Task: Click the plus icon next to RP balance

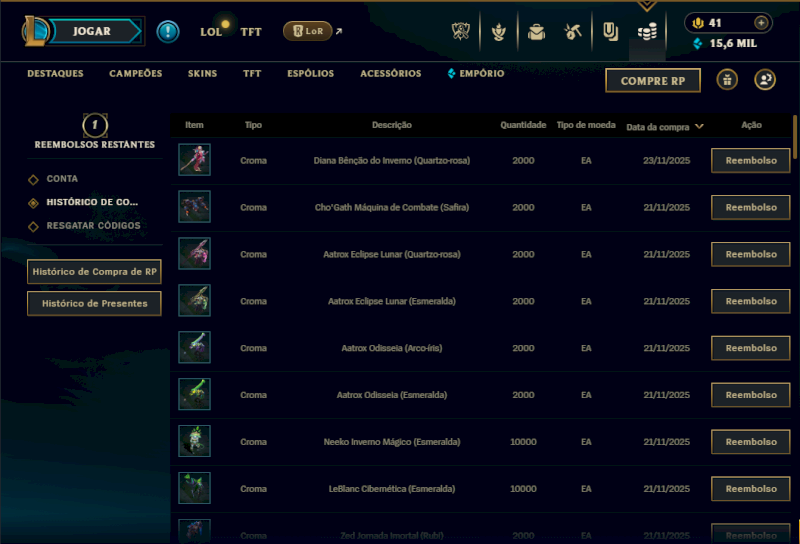Action: [761, 23]
